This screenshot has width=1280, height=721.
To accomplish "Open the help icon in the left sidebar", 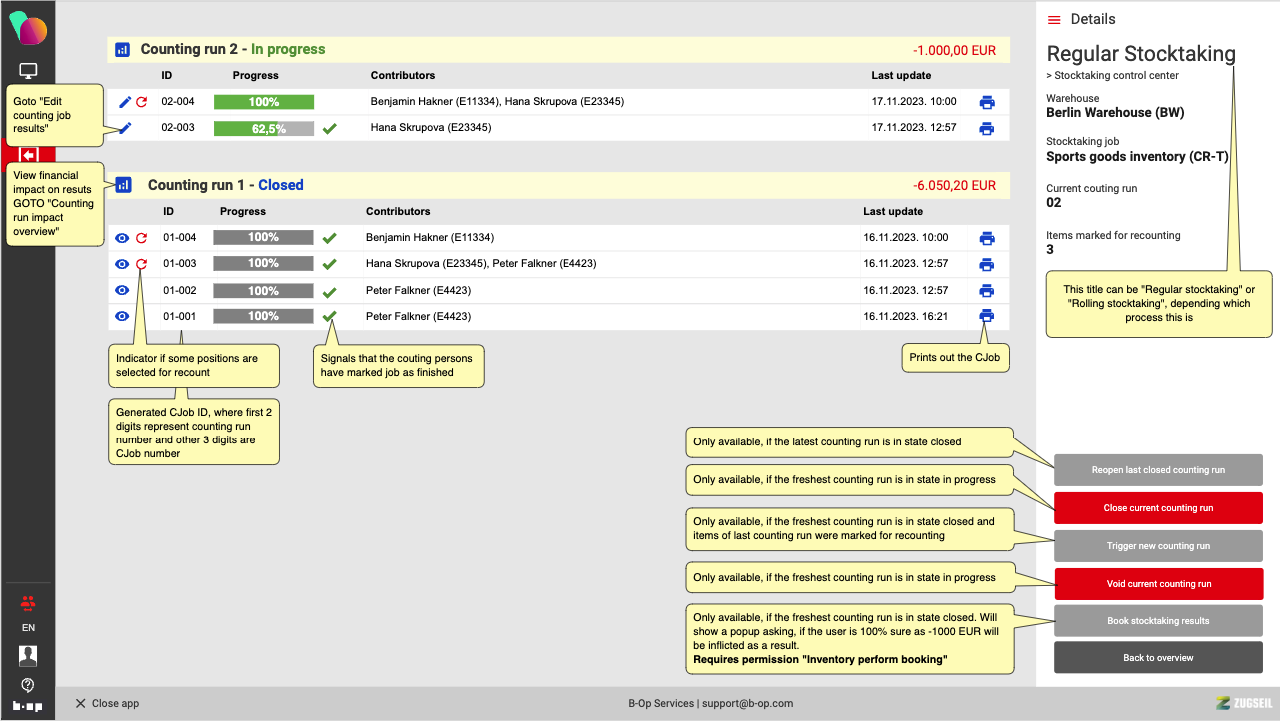I will (x=28, y=685).
